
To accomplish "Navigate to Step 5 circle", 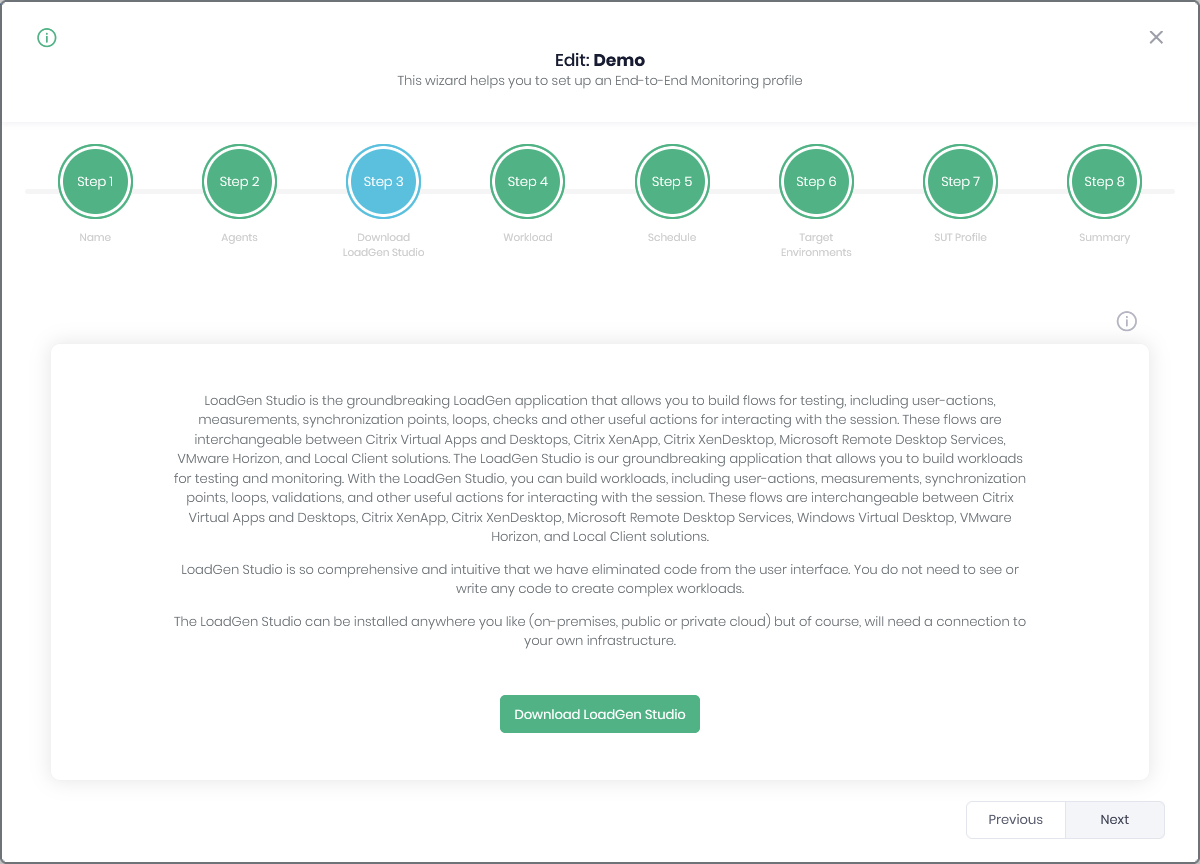I will (671, 182).
